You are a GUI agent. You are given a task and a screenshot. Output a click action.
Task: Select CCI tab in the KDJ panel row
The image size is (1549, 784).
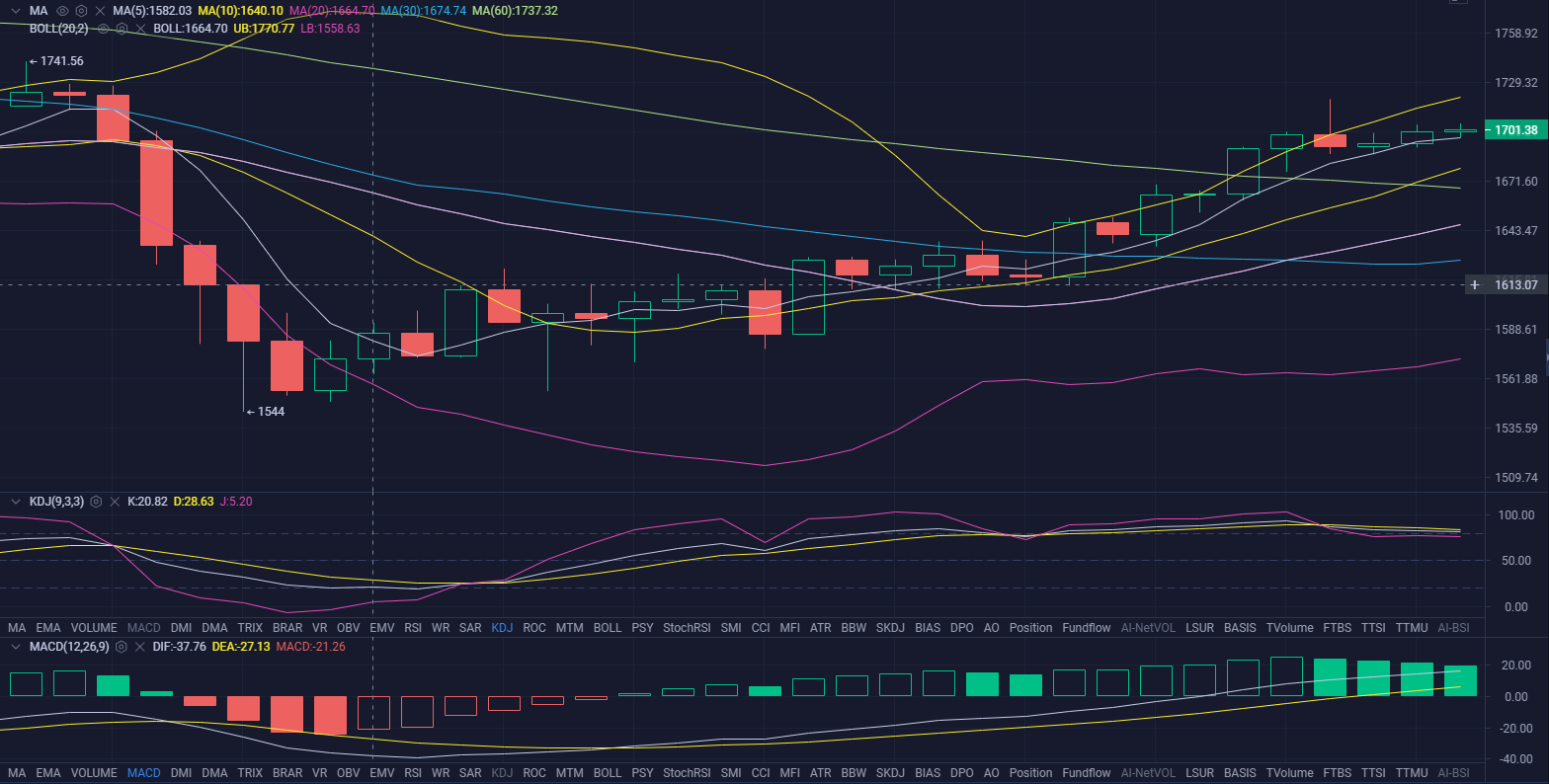coord(761,628)
